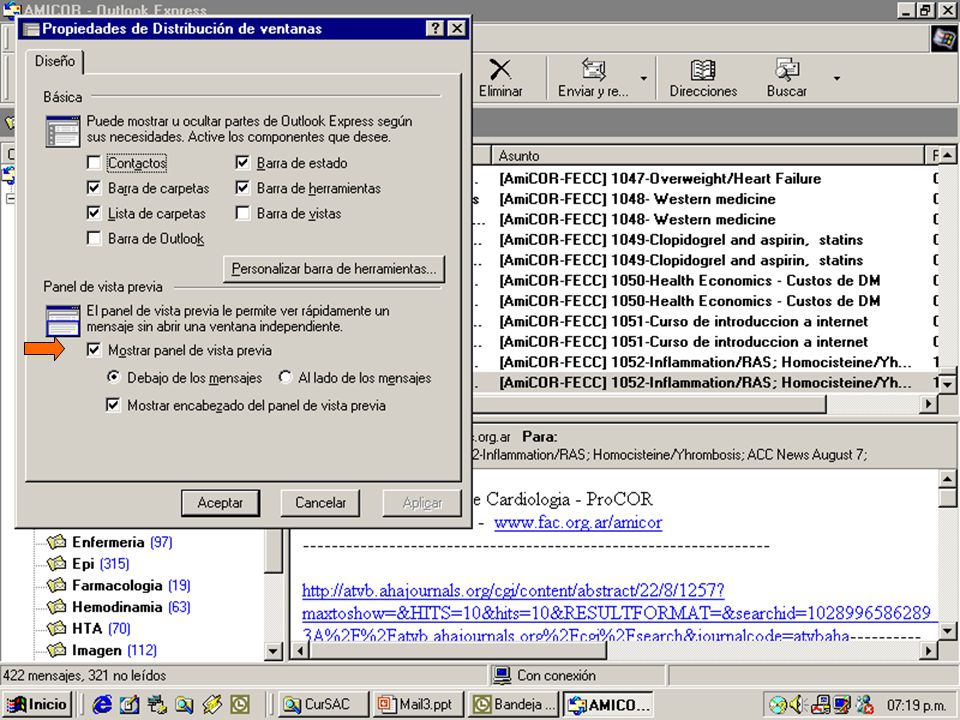Viewport: 960px width, 720px height.
Task: Click the 07:19 p.m. clock
Action: (x=916, y=705)
